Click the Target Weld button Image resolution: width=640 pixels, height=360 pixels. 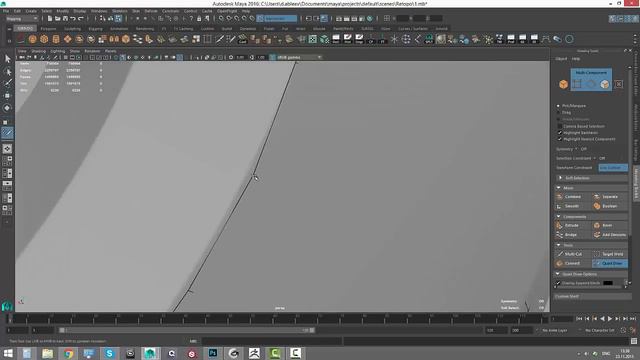point(610,254)
